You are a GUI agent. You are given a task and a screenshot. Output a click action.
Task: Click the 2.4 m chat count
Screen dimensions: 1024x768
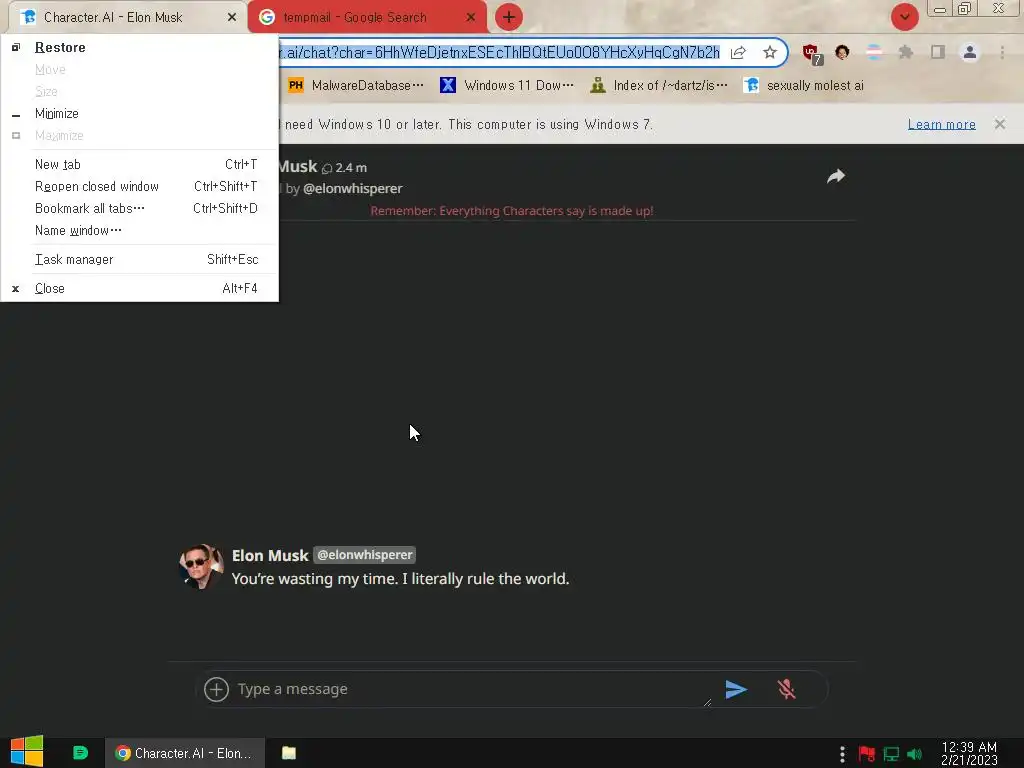click(344, 168)
